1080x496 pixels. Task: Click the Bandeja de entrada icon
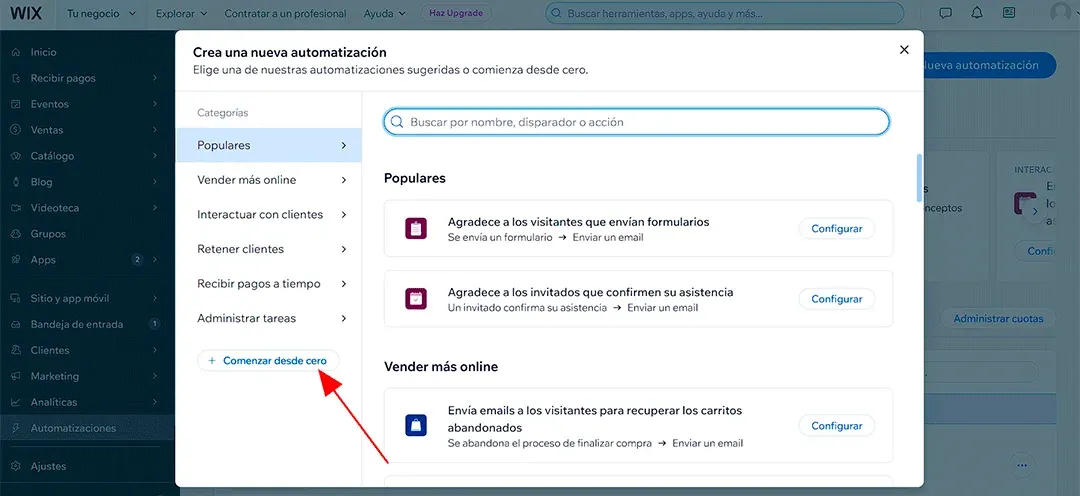coord(16,324)
